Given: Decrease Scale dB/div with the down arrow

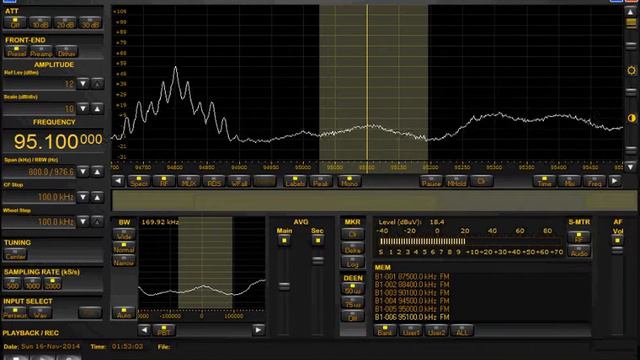Looking at the screenshot, I should [x=83, y=109].
